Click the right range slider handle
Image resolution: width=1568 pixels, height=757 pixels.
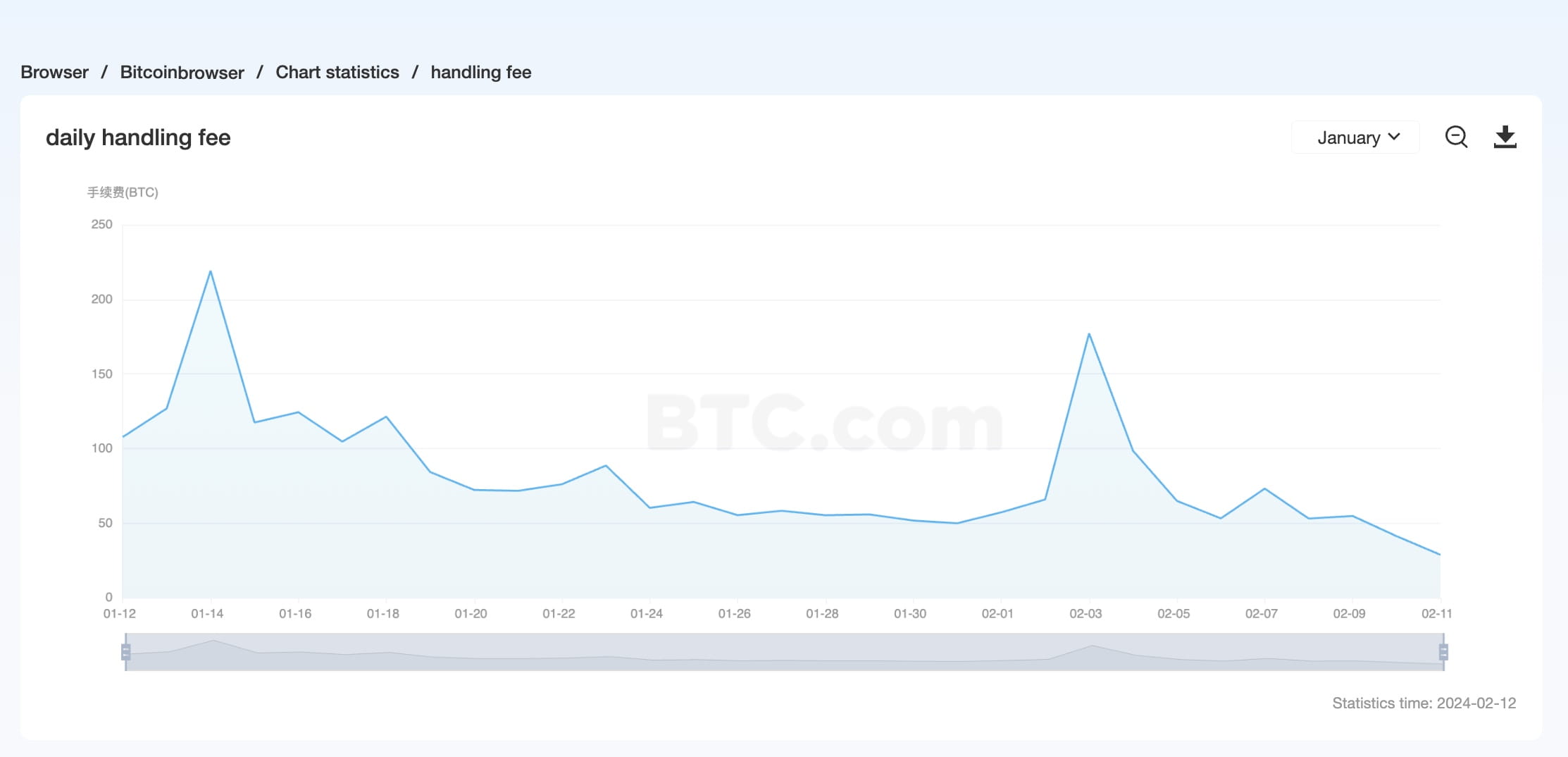pyautogui.click(x=1443, y=652)
